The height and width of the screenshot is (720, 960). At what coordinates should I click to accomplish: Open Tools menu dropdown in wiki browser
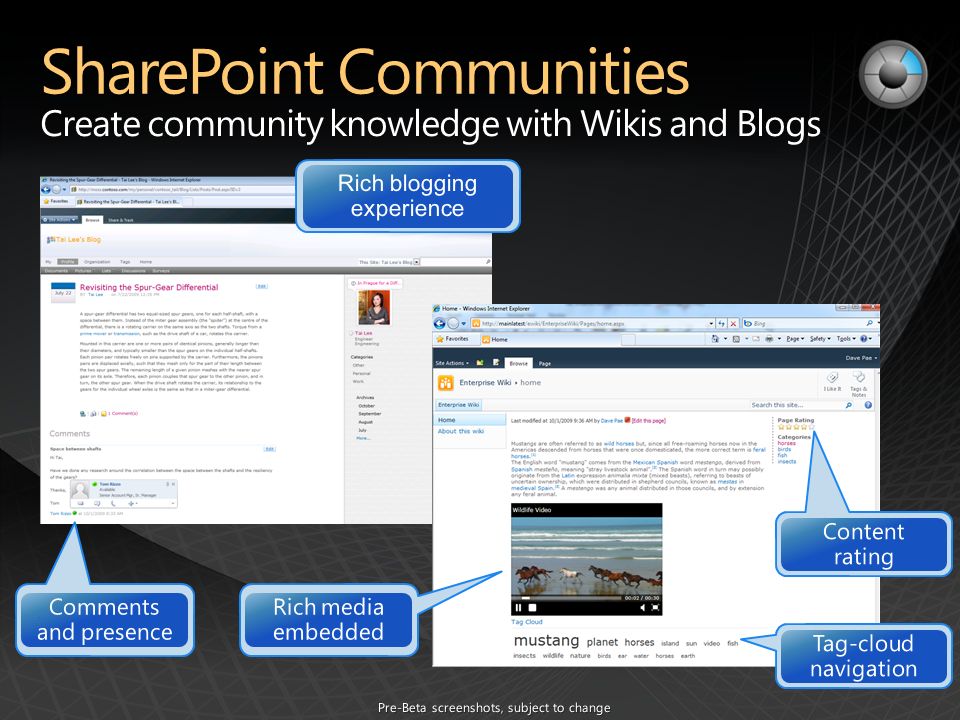[846, 339]
